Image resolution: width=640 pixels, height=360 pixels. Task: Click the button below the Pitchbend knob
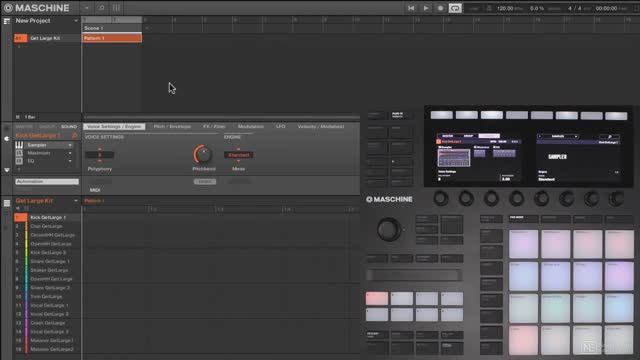tap(204, 181)
